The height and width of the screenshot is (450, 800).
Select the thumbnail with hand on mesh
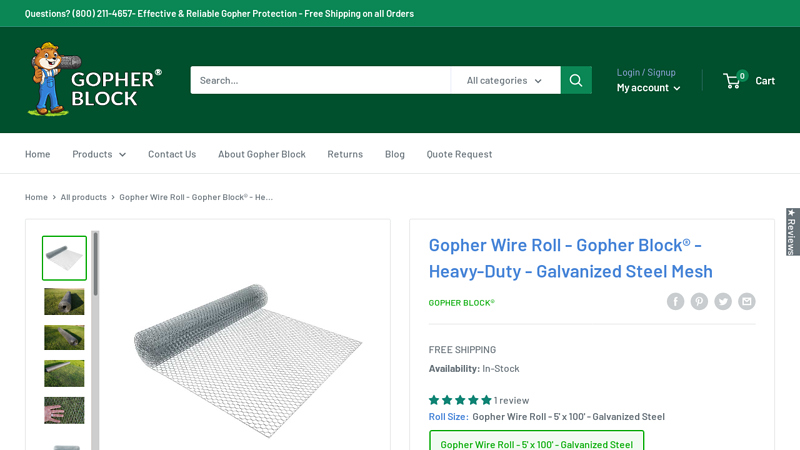64,410
